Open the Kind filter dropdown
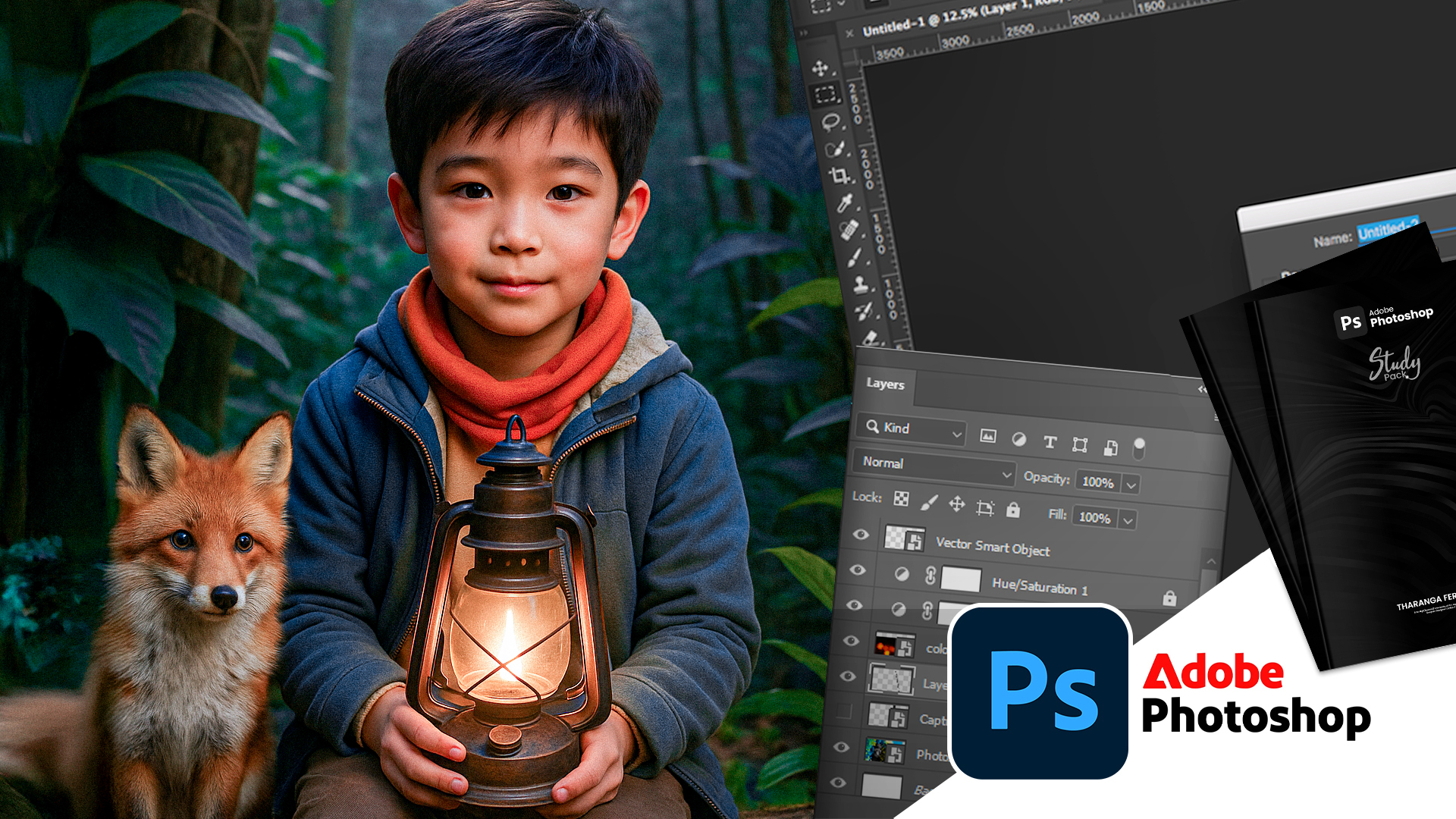This screenshot has height=819, width=1456. (912, 430)
